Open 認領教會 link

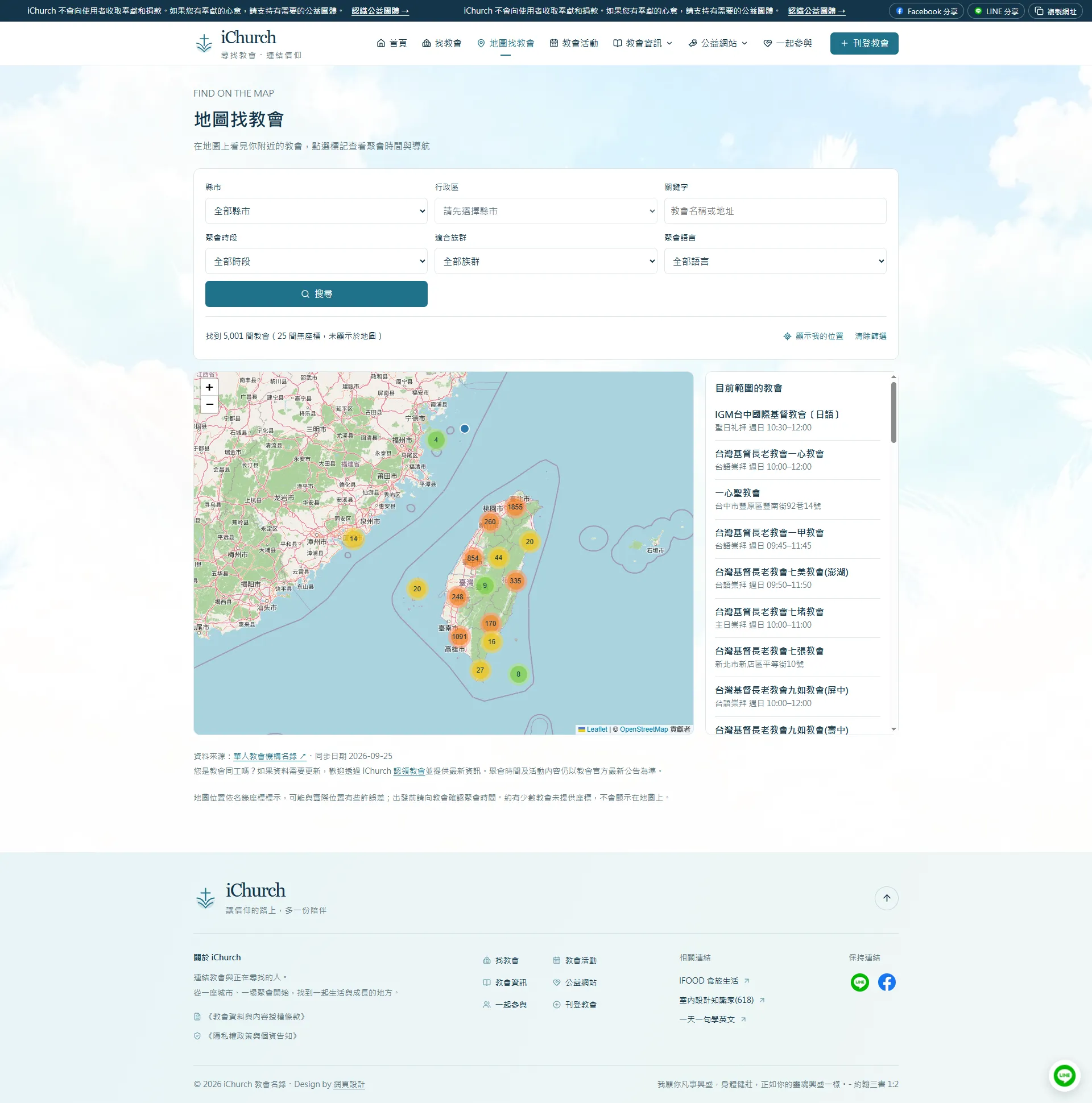(409, 772)
